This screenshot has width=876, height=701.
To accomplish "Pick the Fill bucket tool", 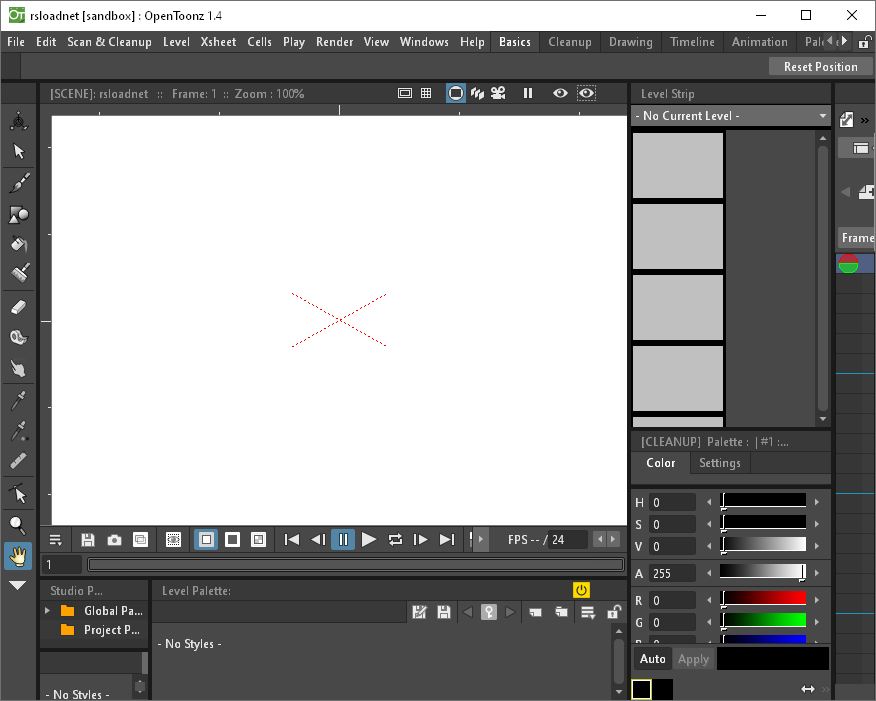I will tap(19, 244).
